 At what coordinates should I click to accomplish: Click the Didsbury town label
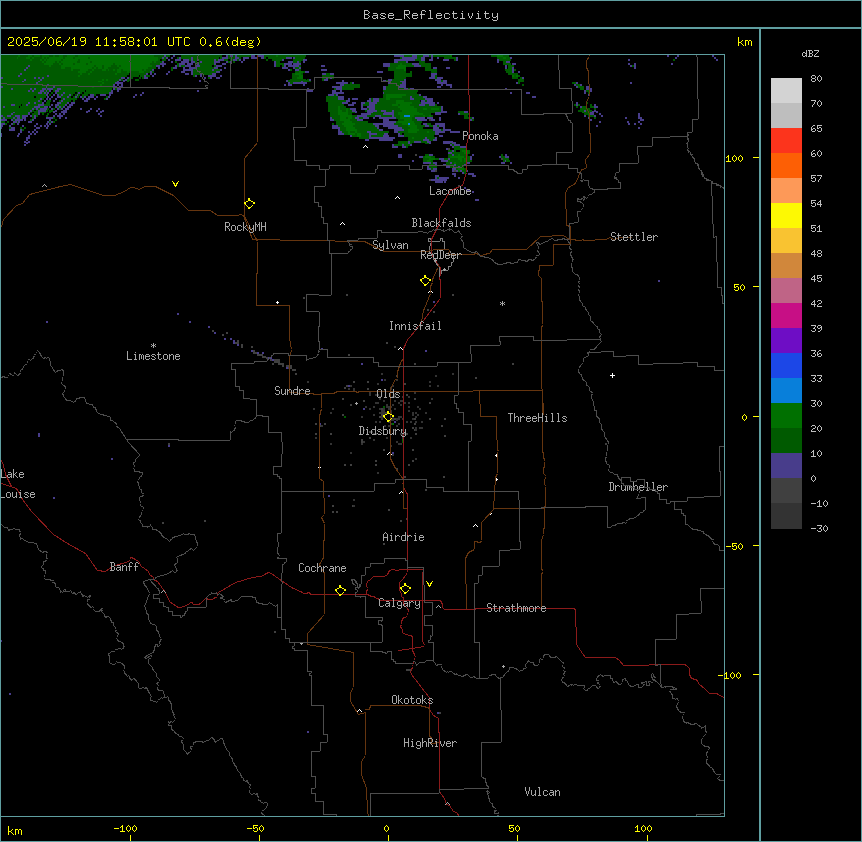[383, 431]
